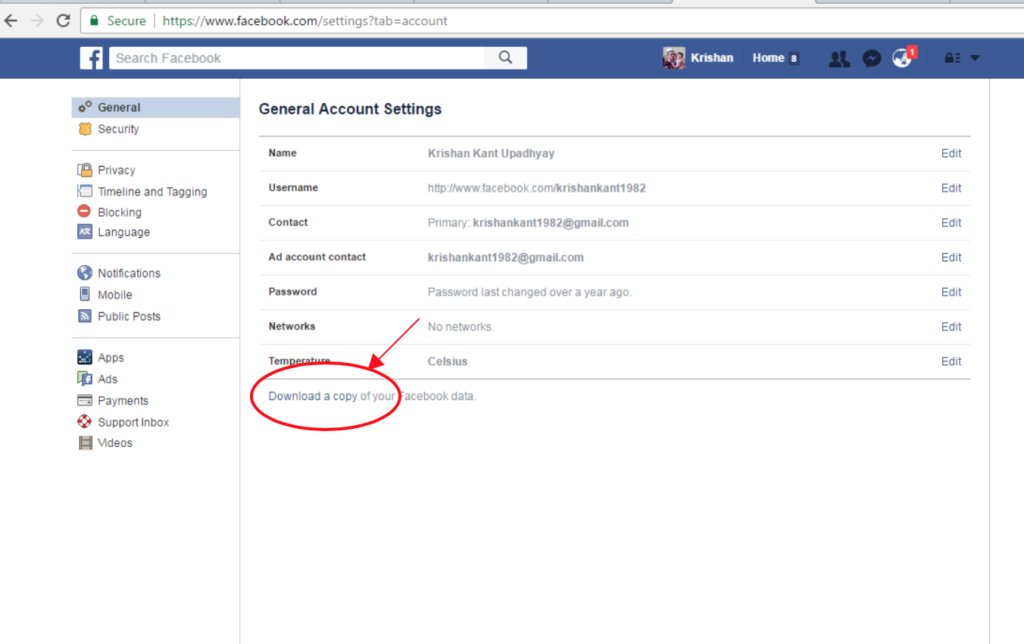1024x644 pixels.
Task: Open Notifications settings label
Action: (129, 273)
